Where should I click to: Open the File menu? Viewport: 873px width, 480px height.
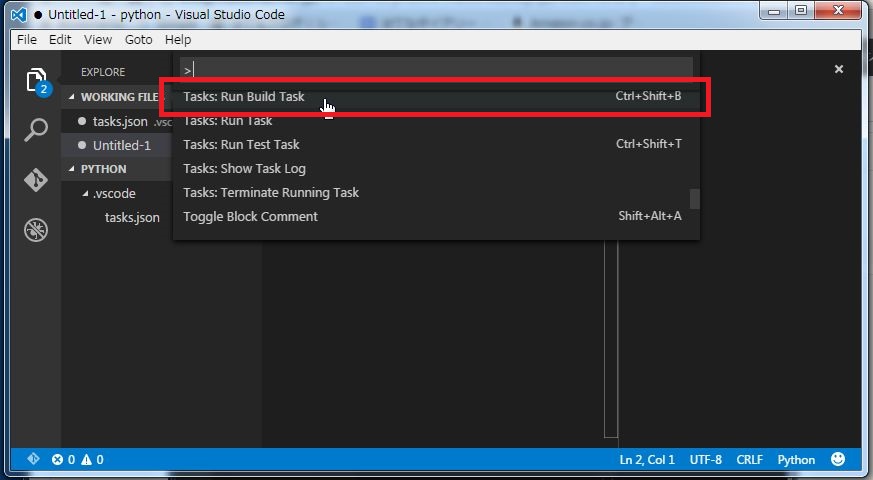pos(27,40)
